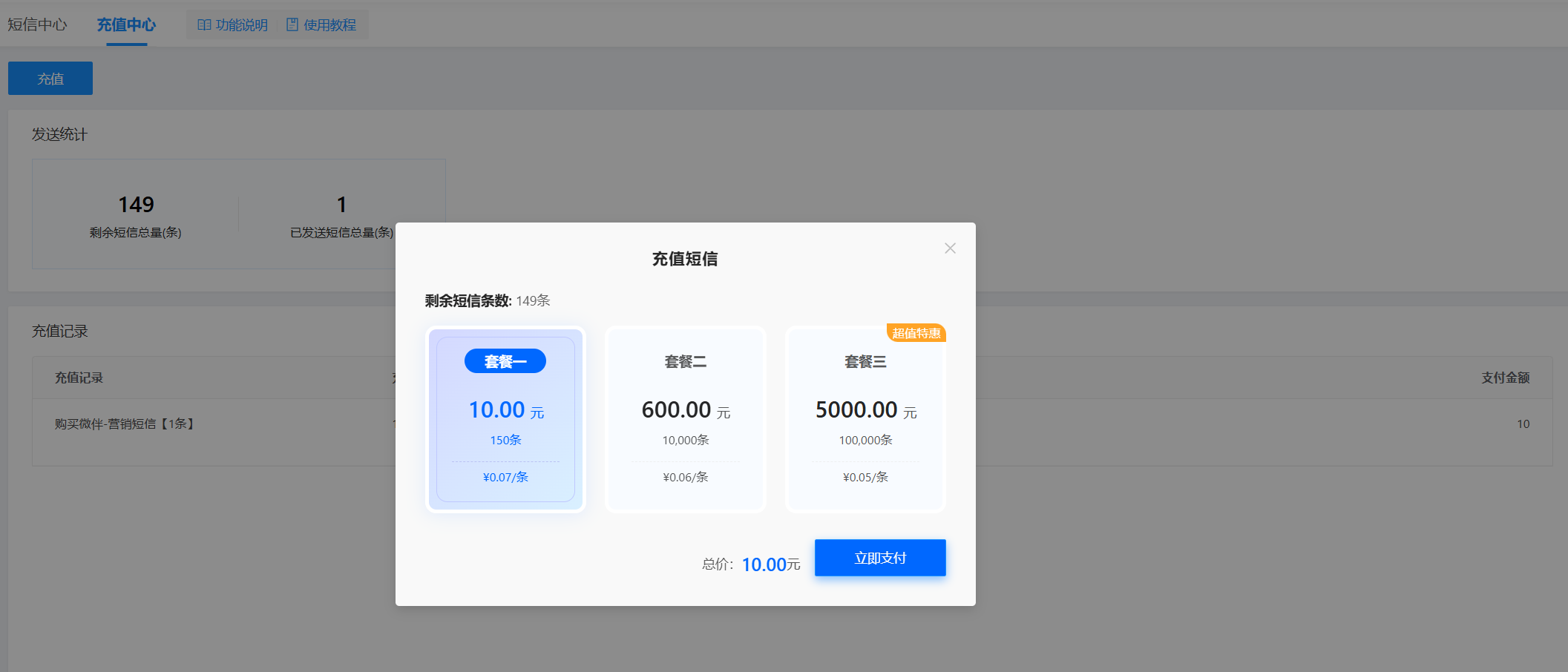Click the book icon beside 功能说明
Screen dimensions: 1568x672
(204, 25)
